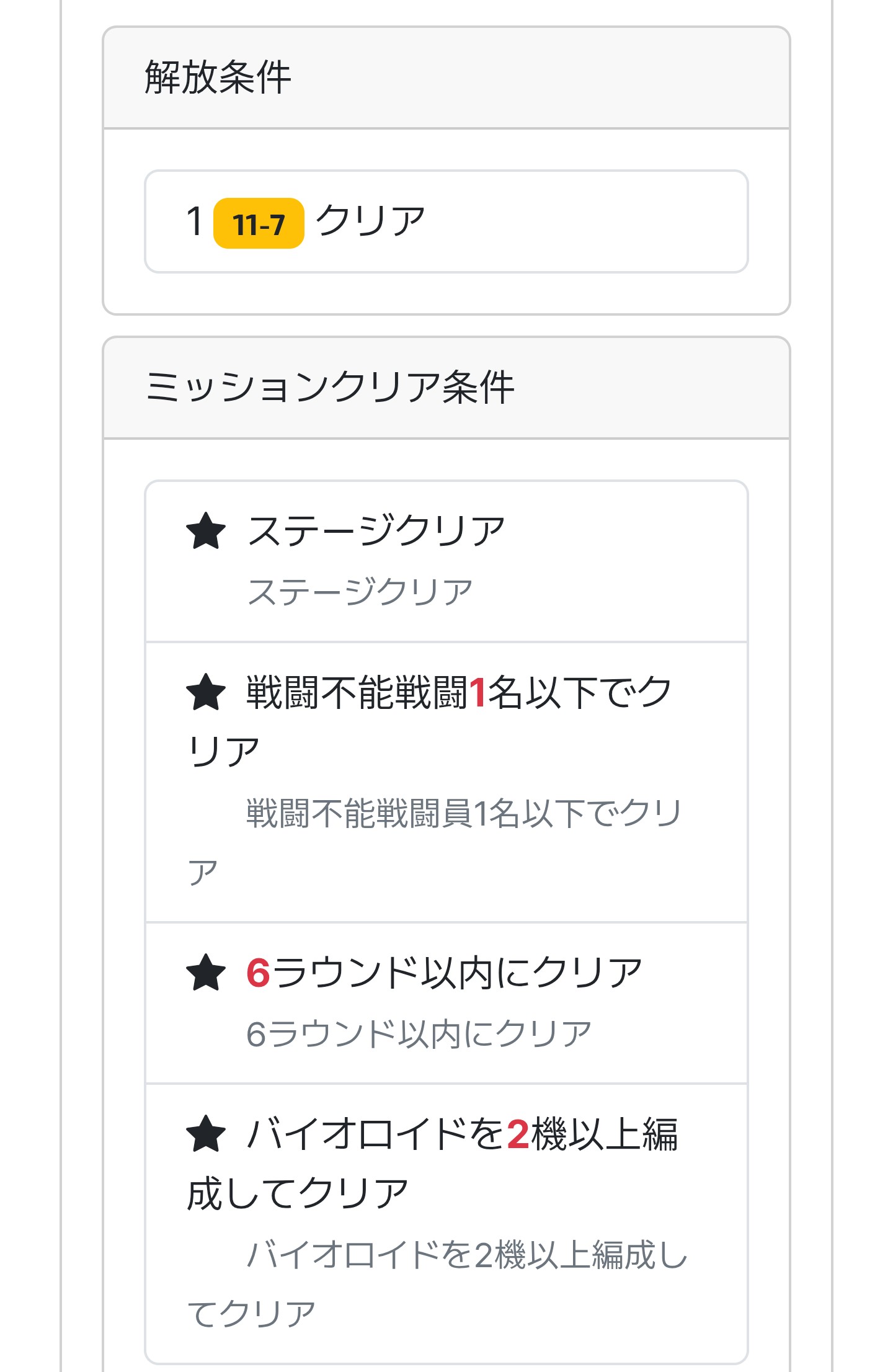Click the number 1 in unlock condition
Viewport: 893px width, 1372px height.
195,221
